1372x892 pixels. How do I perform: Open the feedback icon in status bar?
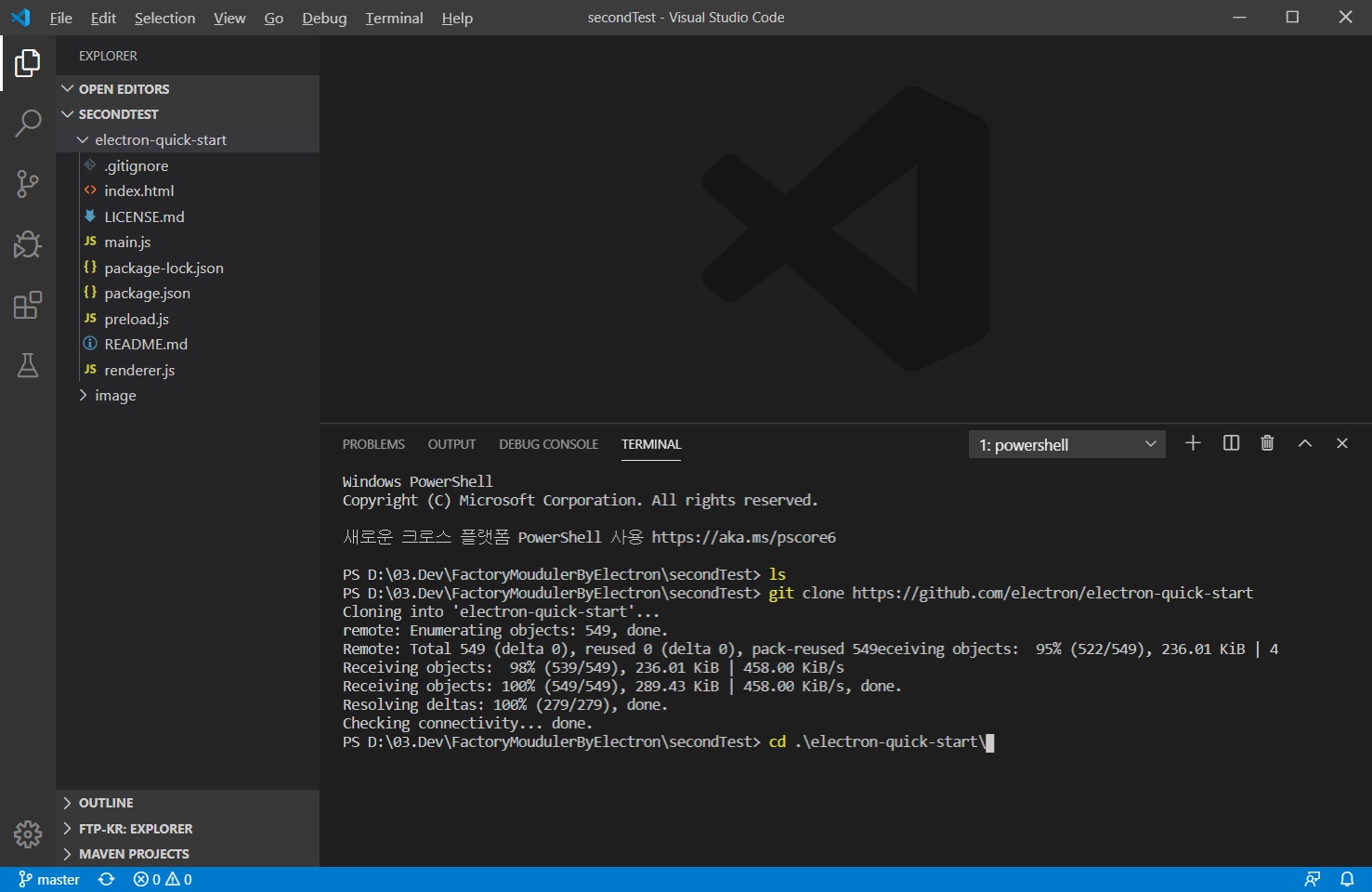pos(1313,879)
